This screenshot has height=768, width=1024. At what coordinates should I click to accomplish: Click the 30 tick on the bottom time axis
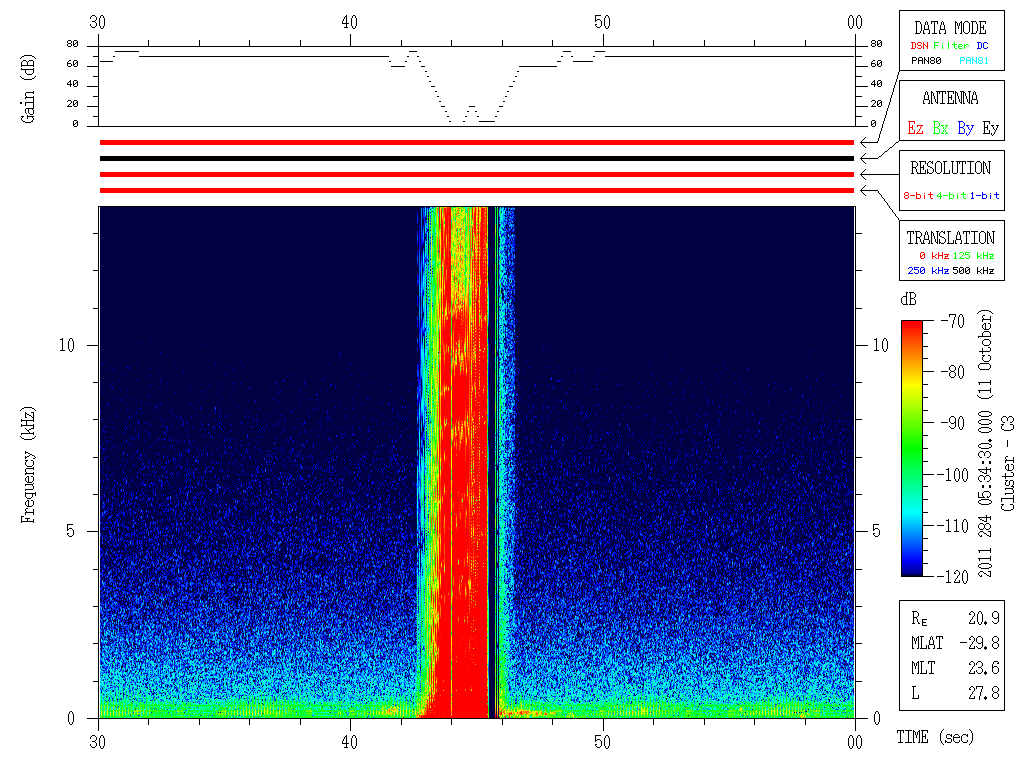coord(98,743)
